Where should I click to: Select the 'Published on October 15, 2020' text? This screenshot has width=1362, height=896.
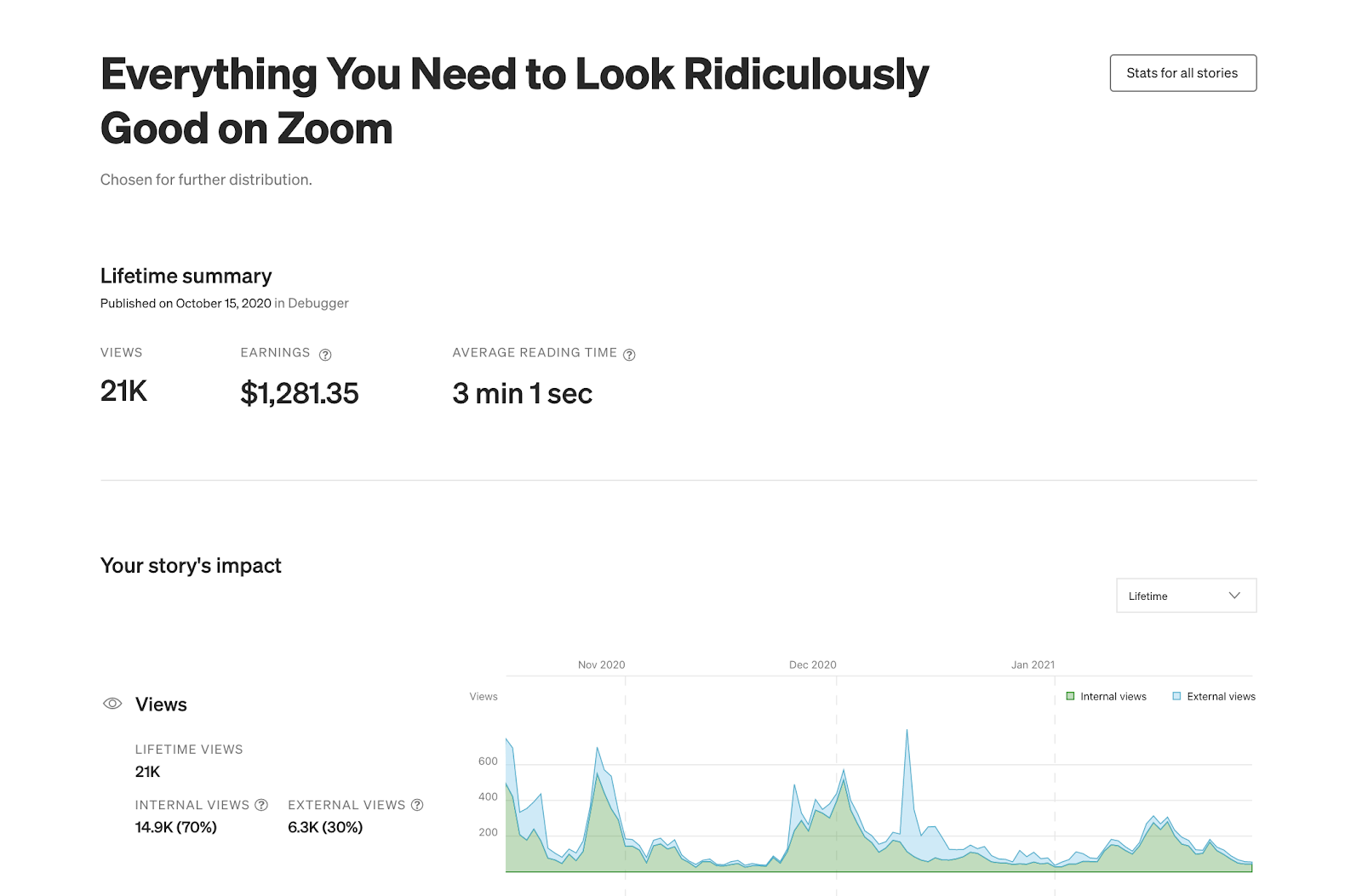coord(186,303)
